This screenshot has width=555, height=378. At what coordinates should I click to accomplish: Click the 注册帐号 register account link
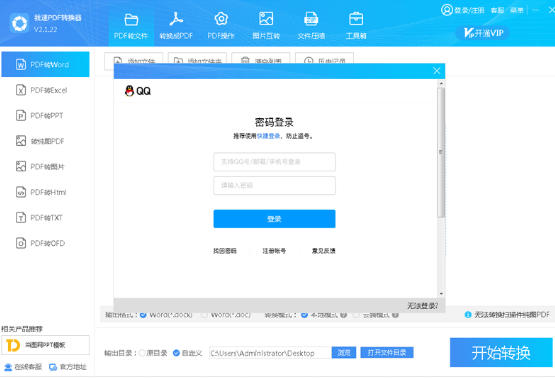click(x=274, y=251)
